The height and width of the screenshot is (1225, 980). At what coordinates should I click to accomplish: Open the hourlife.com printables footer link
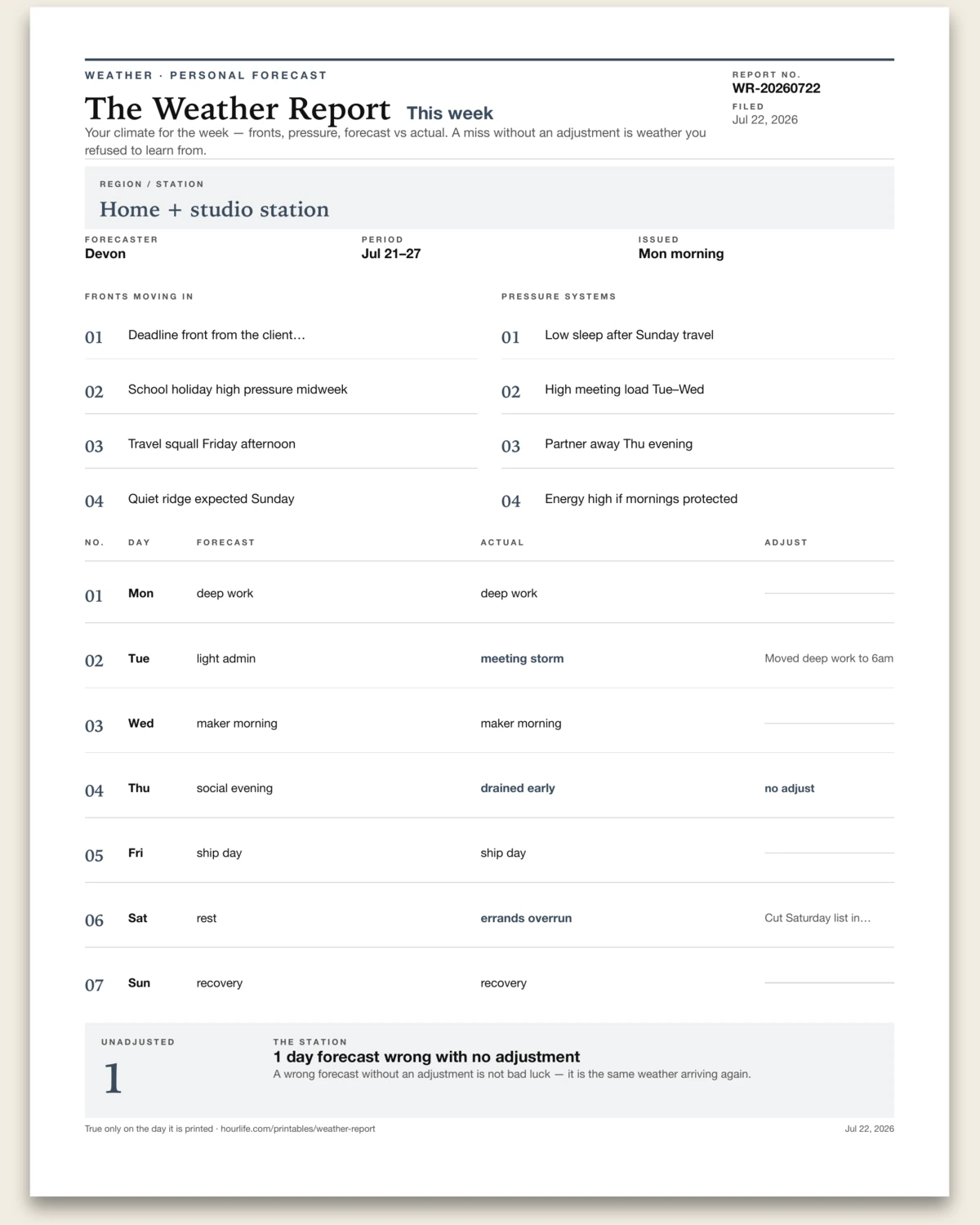click(297, 1129)
